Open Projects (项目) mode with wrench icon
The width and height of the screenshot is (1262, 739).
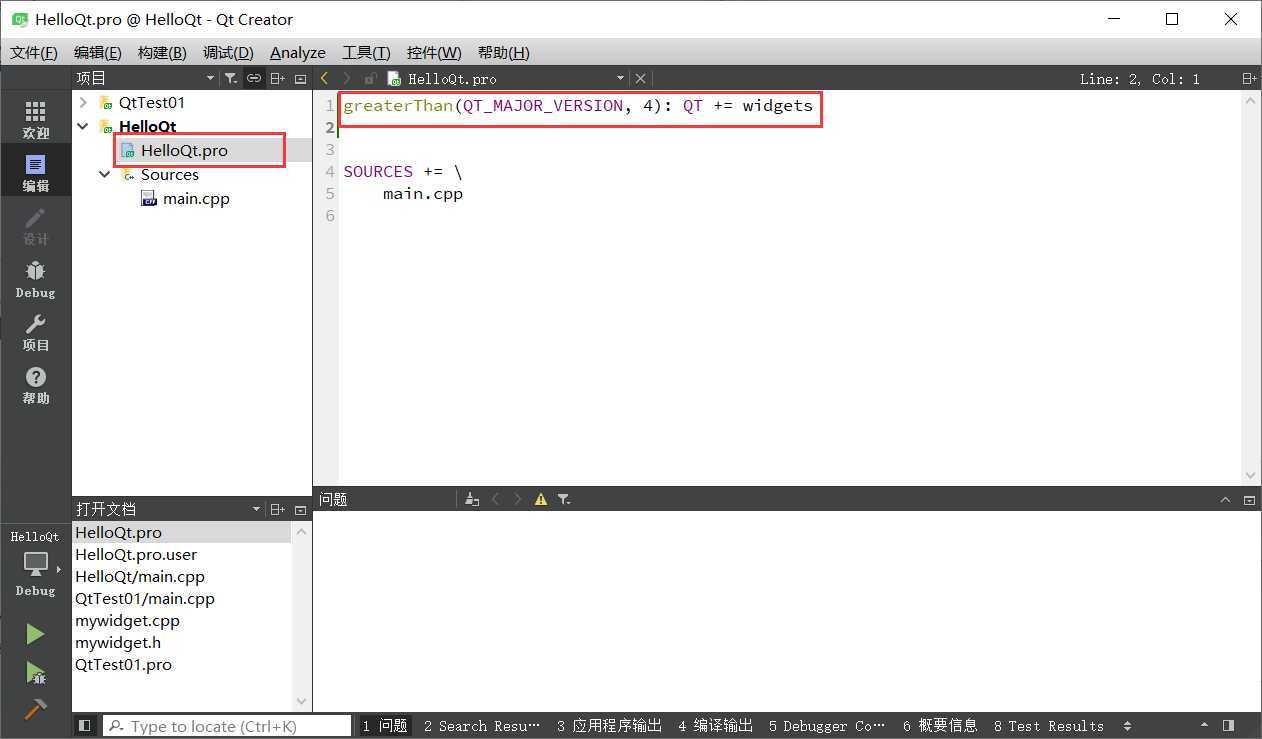tap(35, 332)
